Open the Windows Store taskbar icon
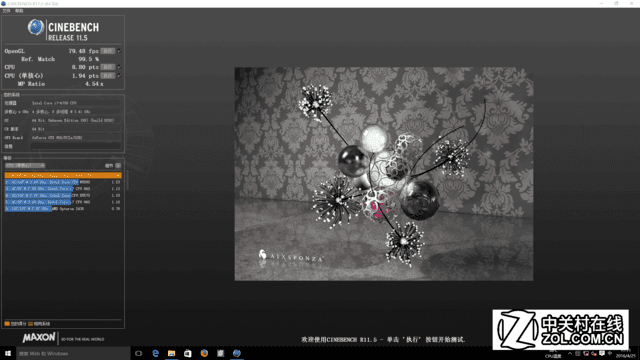The height and width of the screenshot is (360, 640). click(188, 353)
